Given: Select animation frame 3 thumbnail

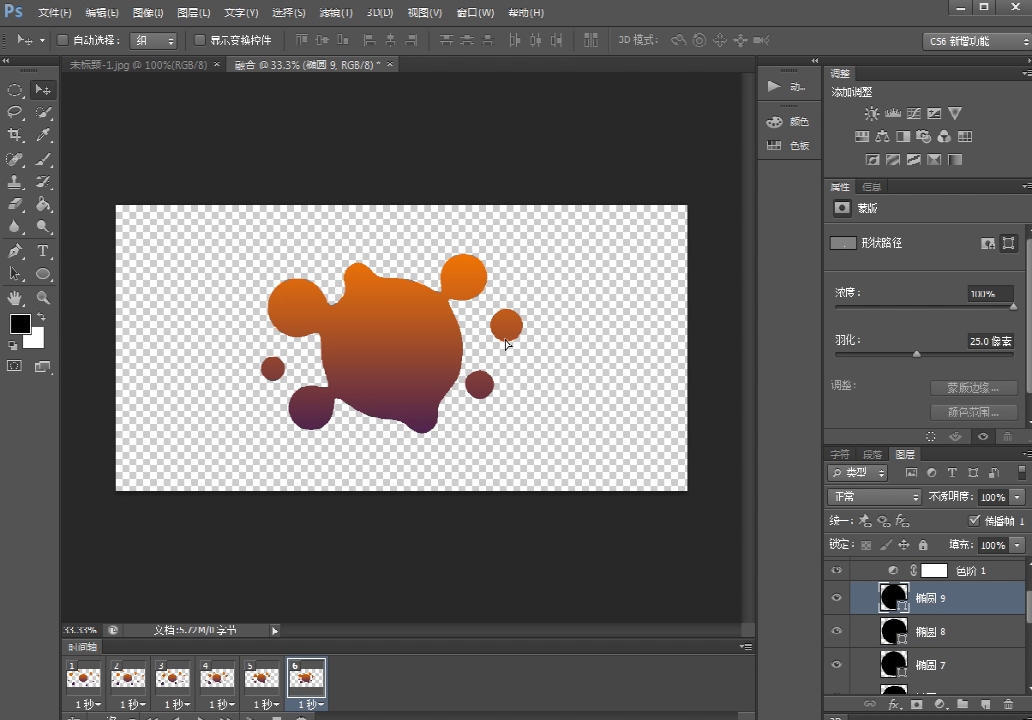Looking at the screenshot, I should coord(172,677).
